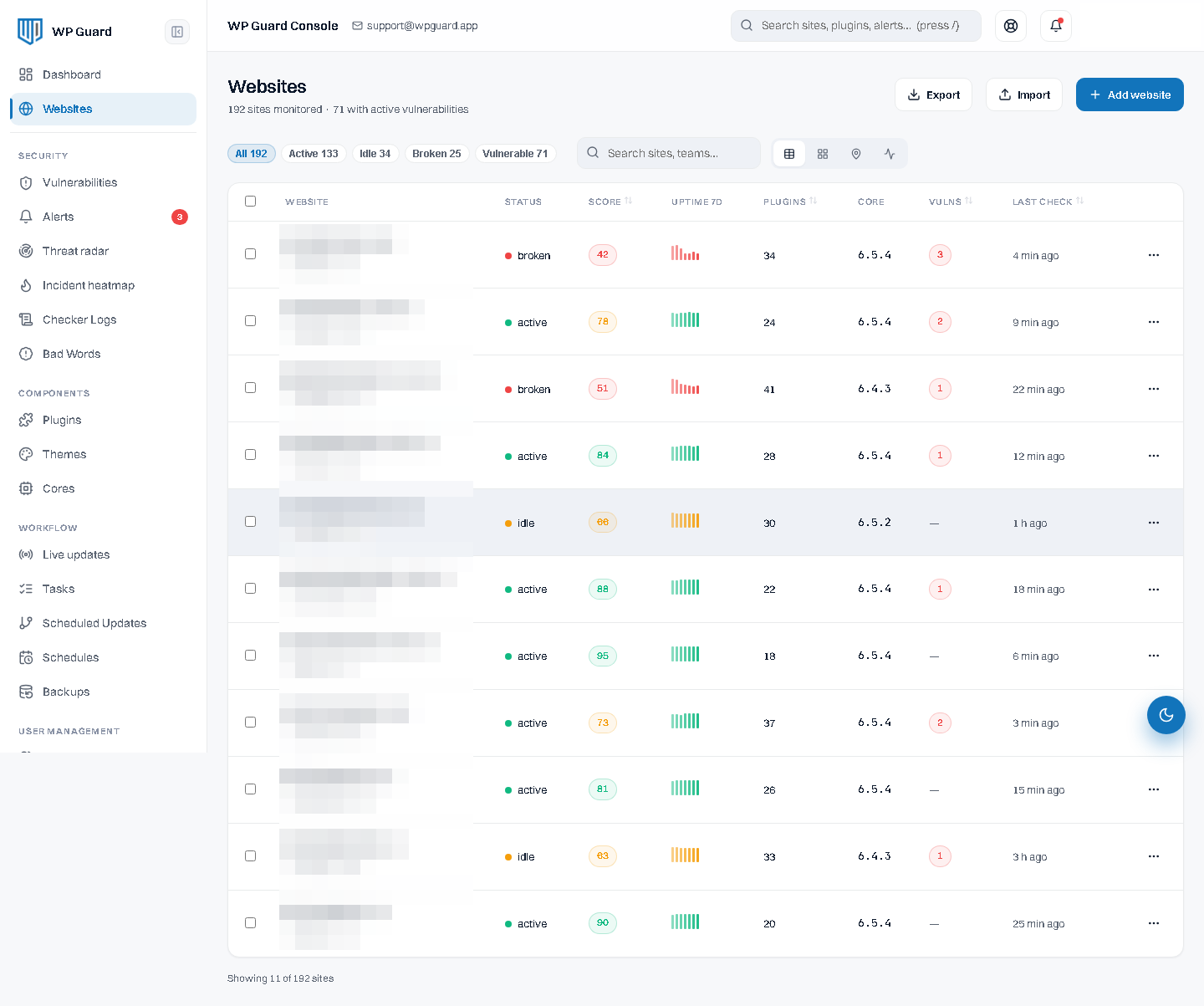Open Cores components page
The width and height of the screenshot is (1204, 1006).
coord(103,488)
